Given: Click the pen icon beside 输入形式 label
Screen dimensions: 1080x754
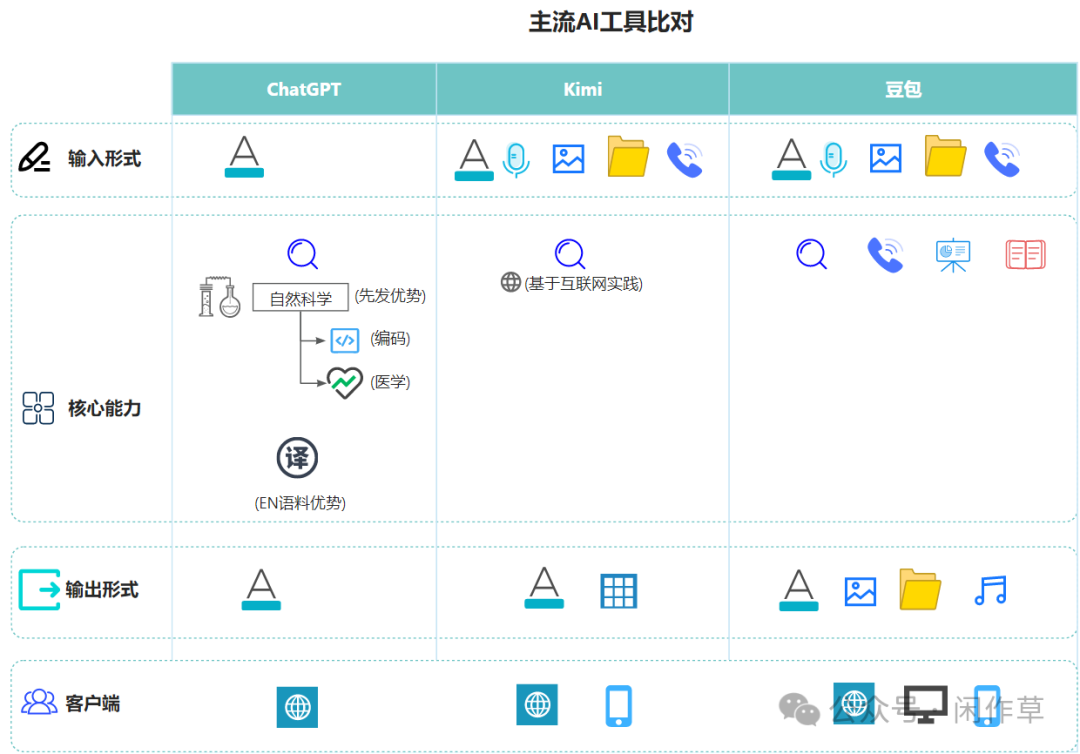Looking at the screenshot, I should [x=34, y=158].
